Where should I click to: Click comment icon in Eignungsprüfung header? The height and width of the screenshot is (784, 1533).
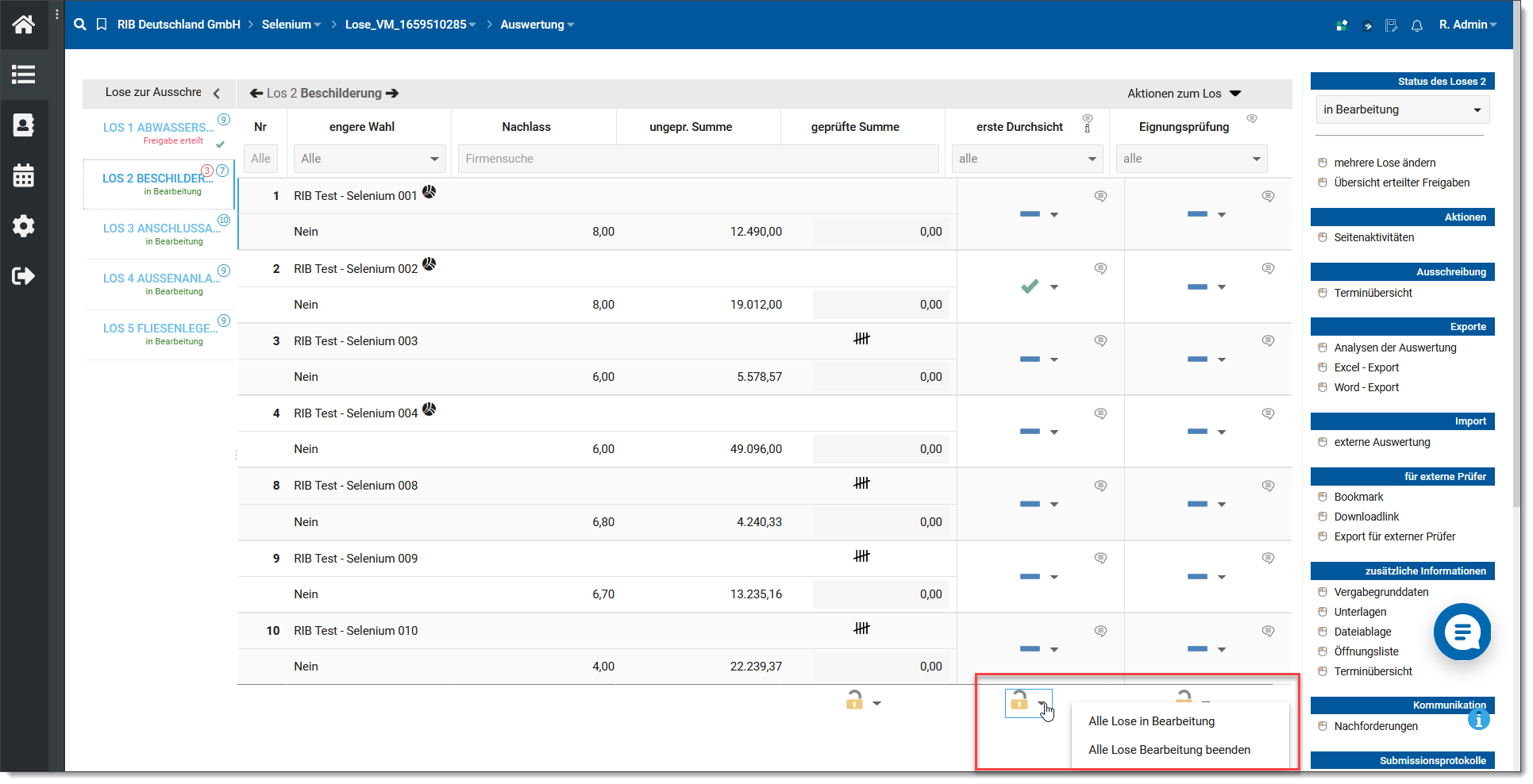tap(1252, 118)
